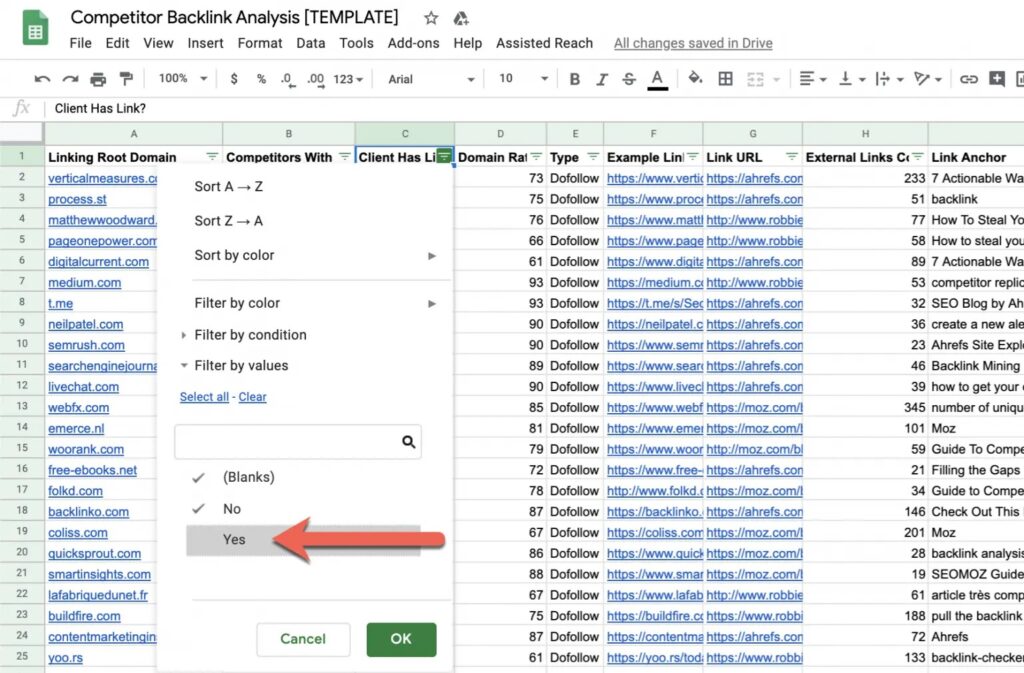The width and height of the screenshot is (1024, 673).
Task: Open the neilpatel.com link
Action: click(86, 324)
